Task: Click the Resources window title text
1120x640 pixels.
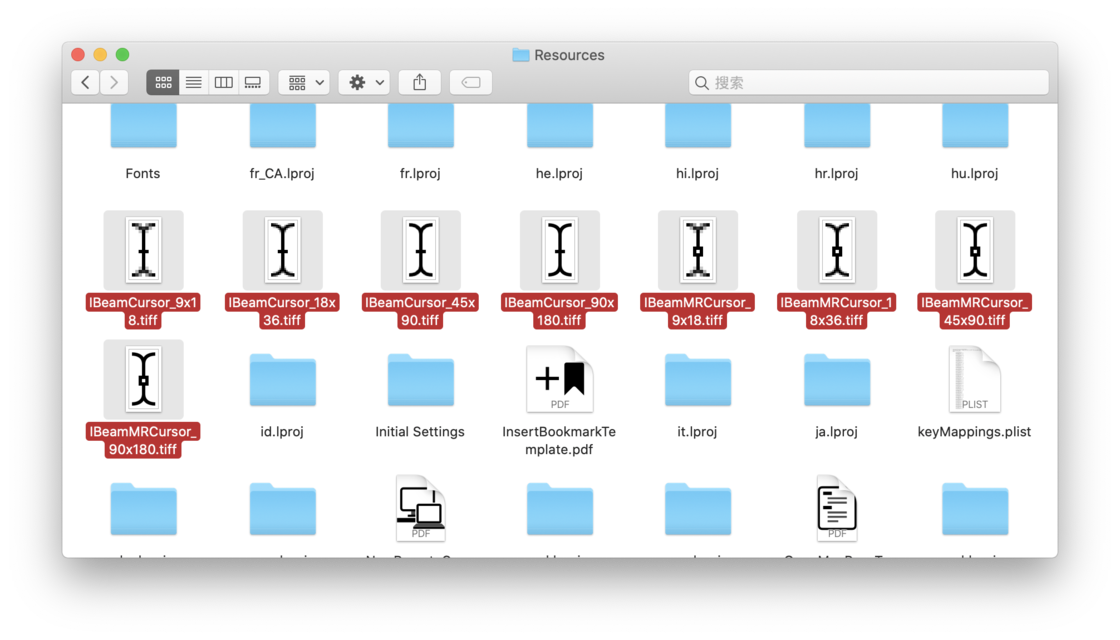Action: pos(569,55)
